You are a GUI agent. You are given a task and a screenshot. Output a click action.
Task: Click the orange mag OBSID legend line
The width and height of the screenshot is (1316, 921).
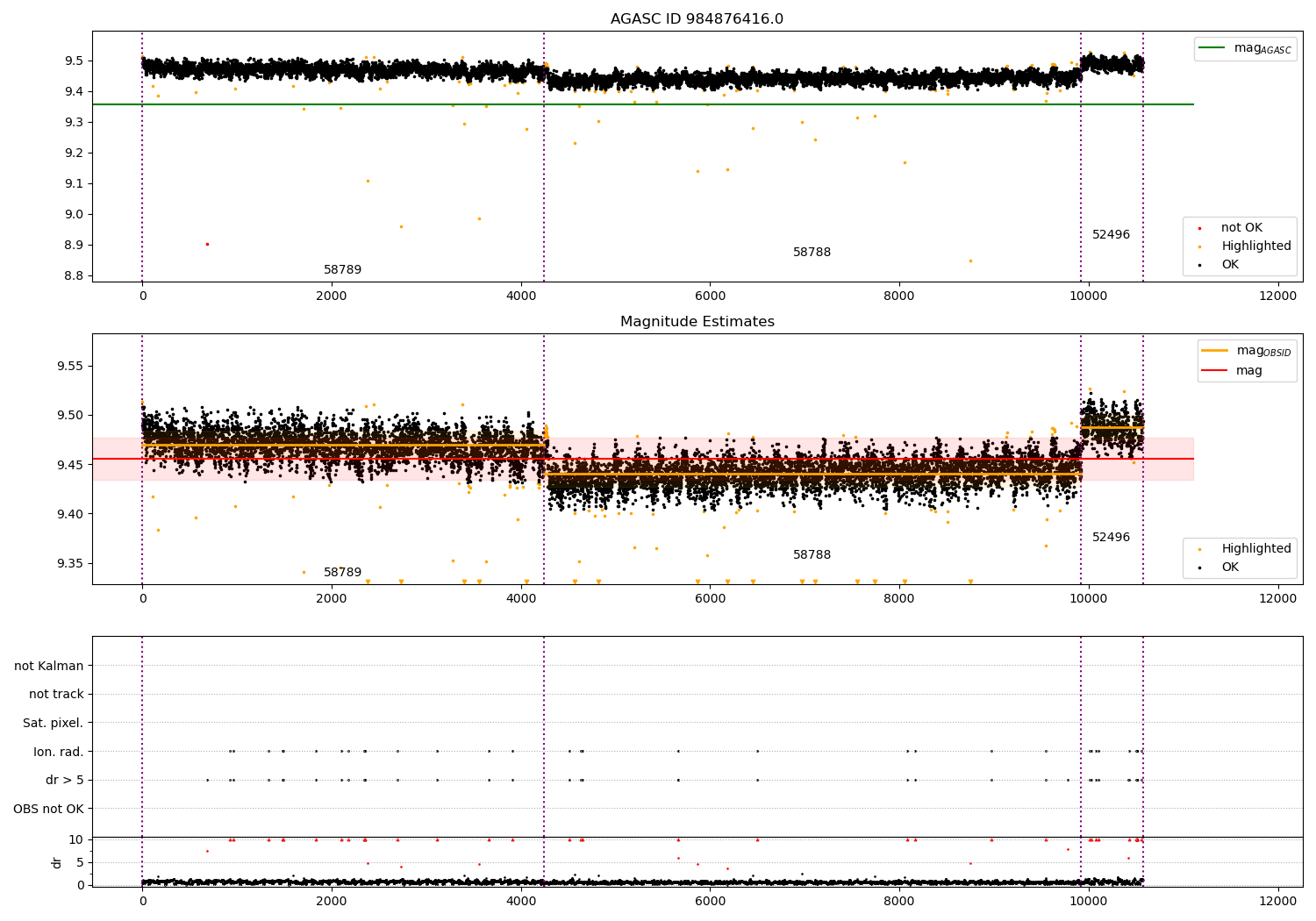click(x=1214, y=351)
